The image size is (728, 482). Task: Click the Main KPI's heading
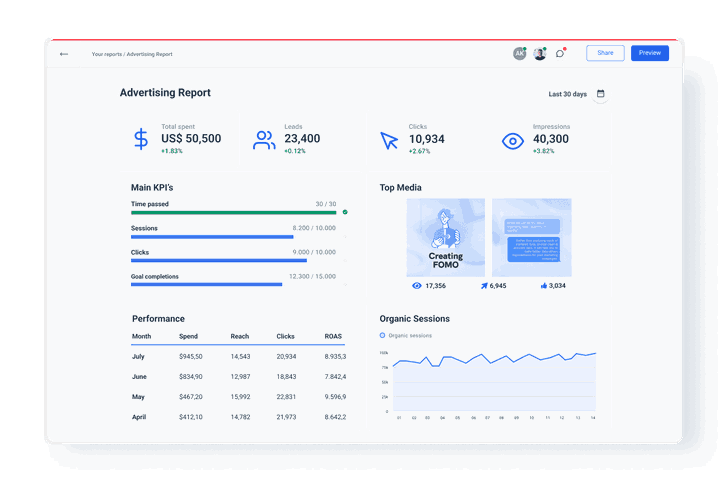pos(152,188)
